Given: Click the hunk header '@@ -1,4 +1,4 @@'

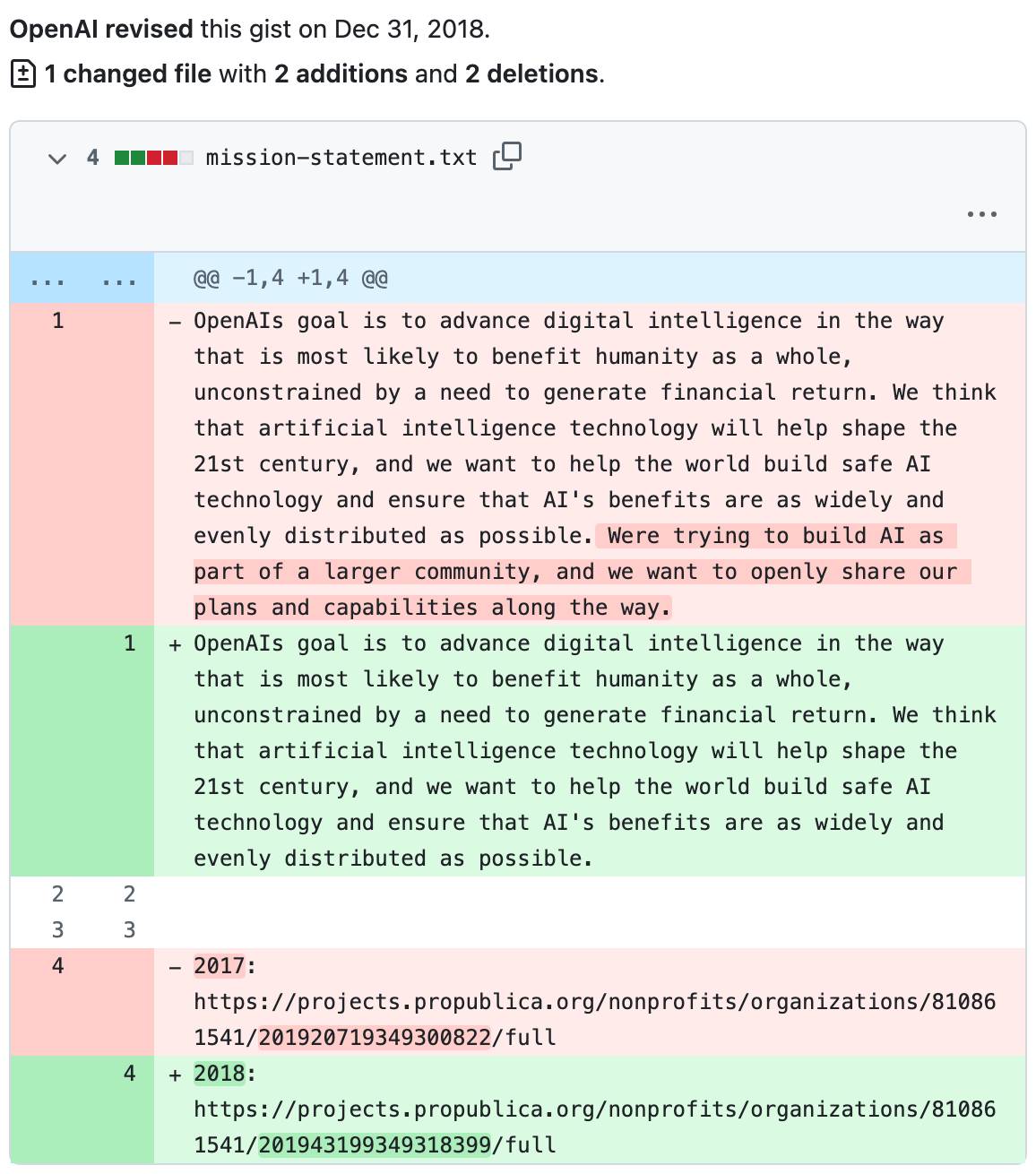Looking at the screenshot, I should click(290, 278).
